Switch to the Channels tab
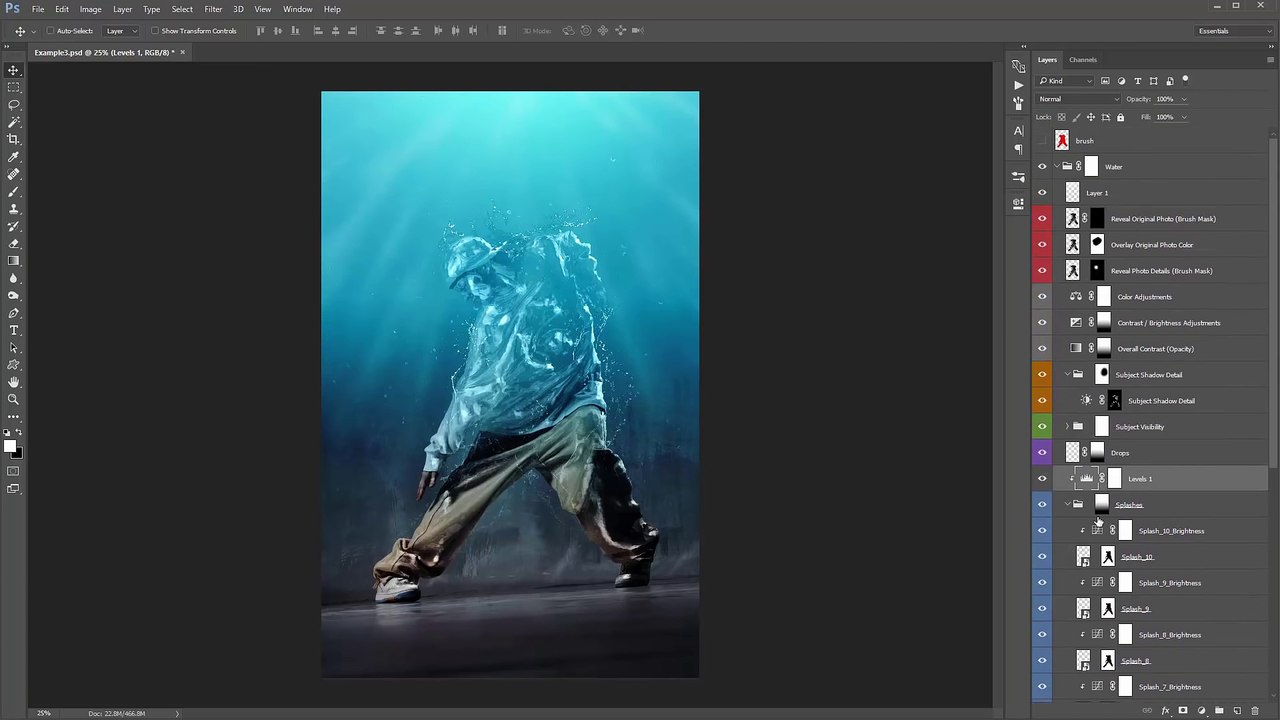This screenshot has width=1280, height=720. coord(1083,60)
